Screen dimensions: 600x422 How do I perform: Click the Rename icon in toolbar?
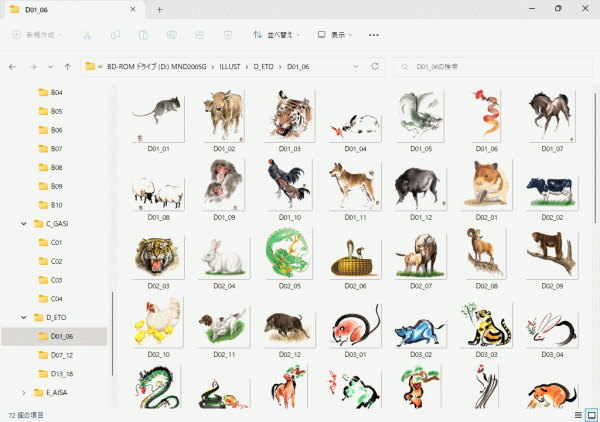172,35
